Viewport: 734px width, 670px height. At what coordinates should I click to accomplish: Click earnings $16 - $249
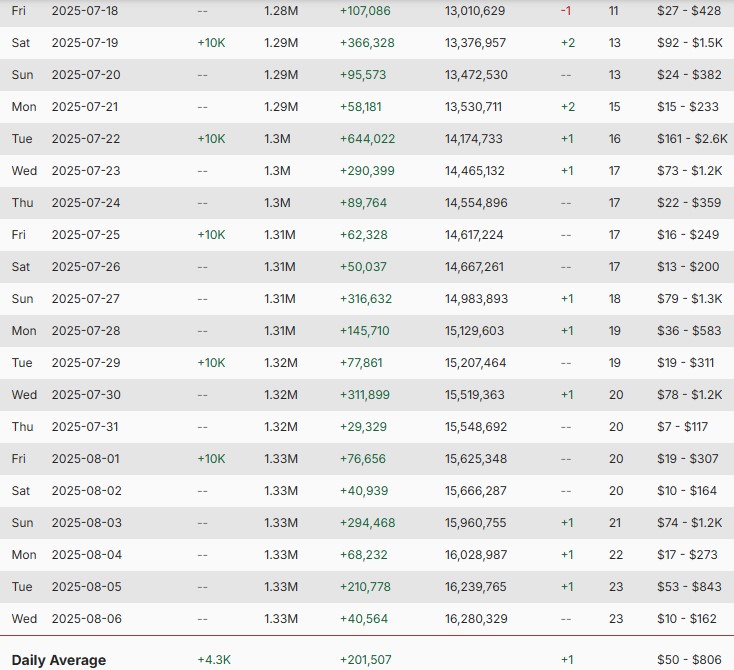pos(688,235)
